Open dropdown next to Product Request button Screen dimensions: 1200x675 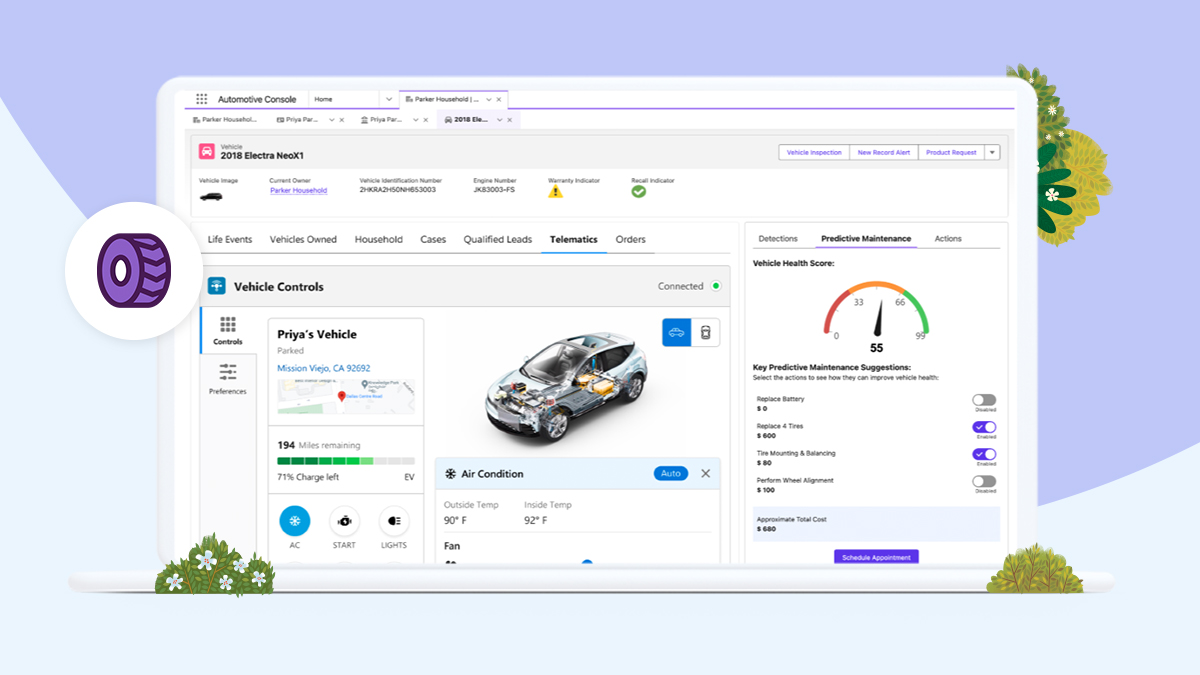click(x=992, y=152)
